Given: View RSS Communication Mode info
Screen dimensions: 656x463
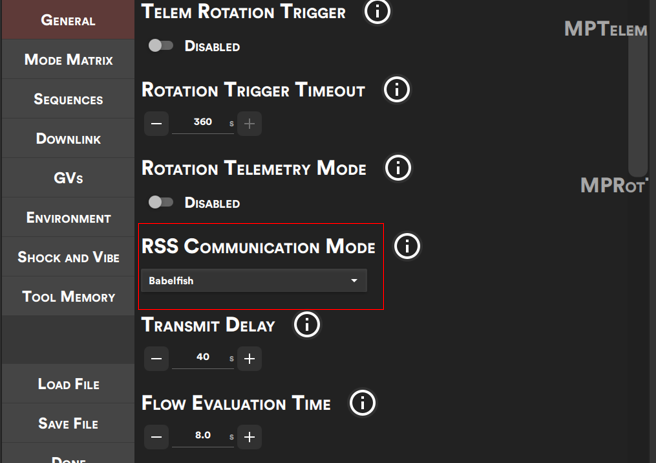Looking at the screenshot, I should click(407, 246).
